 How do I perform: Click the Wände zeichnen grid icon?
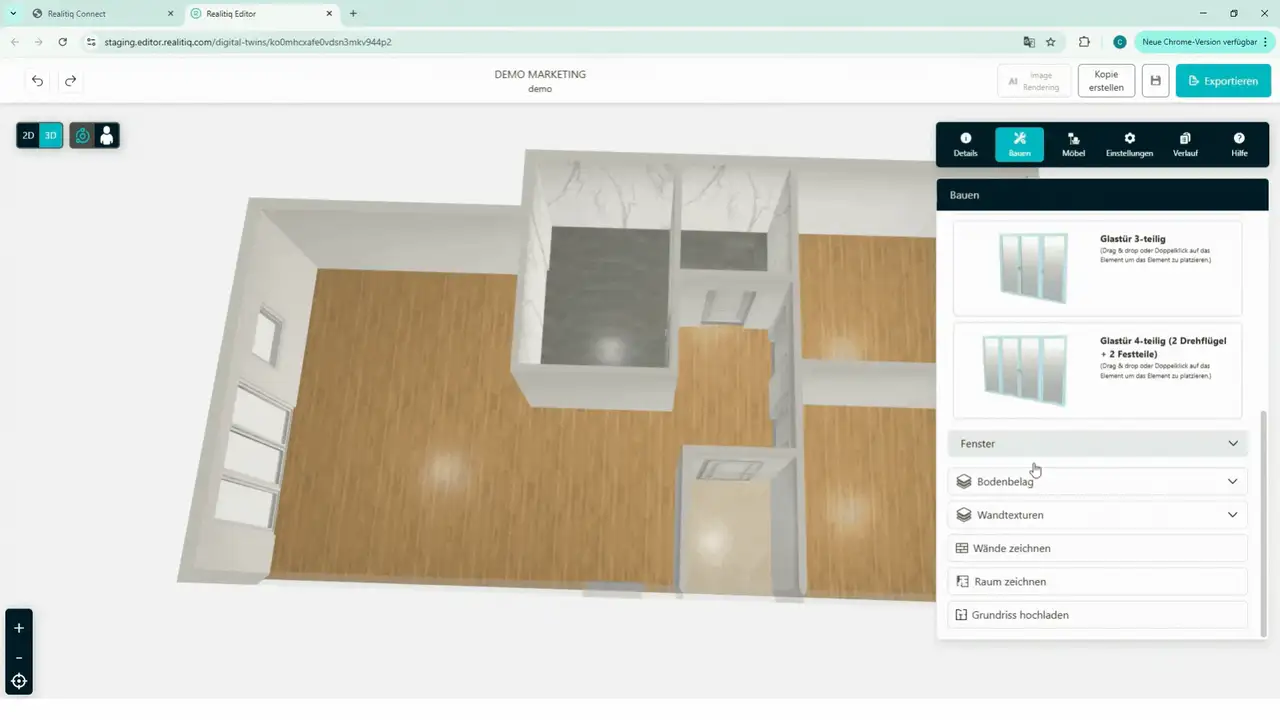tap(962, 548)
